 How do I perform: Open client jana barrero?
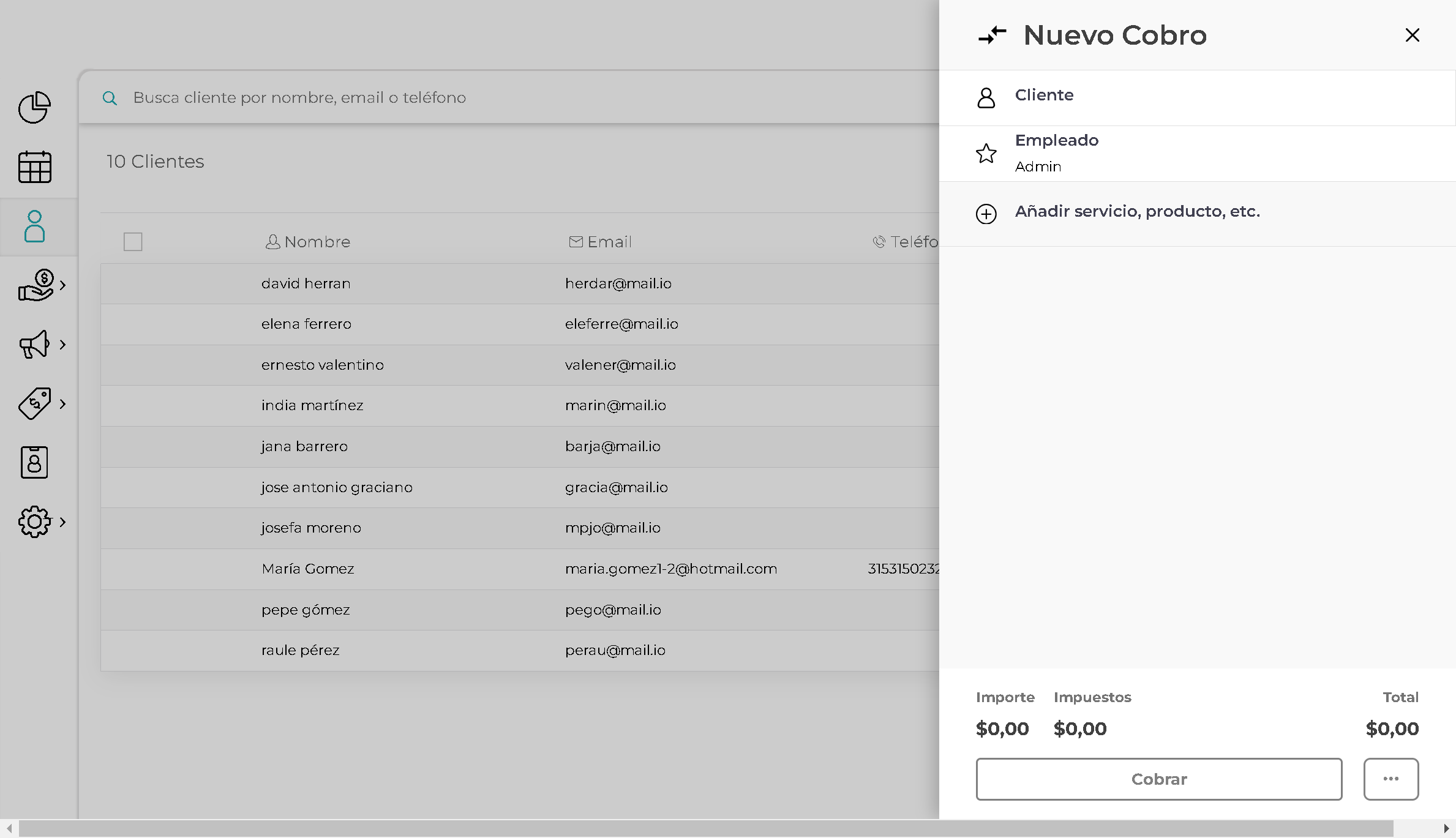coord(304,446)
